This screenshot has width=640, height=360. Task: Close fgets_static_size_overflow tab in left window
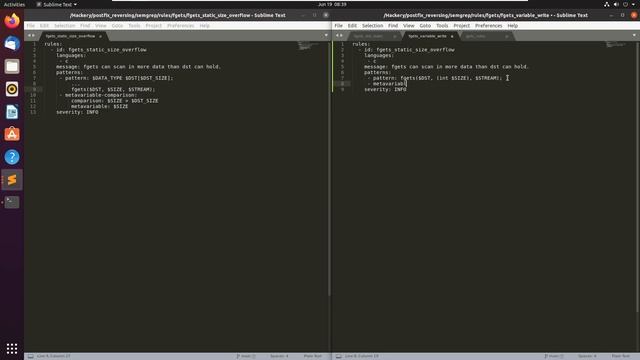(100, 36)
